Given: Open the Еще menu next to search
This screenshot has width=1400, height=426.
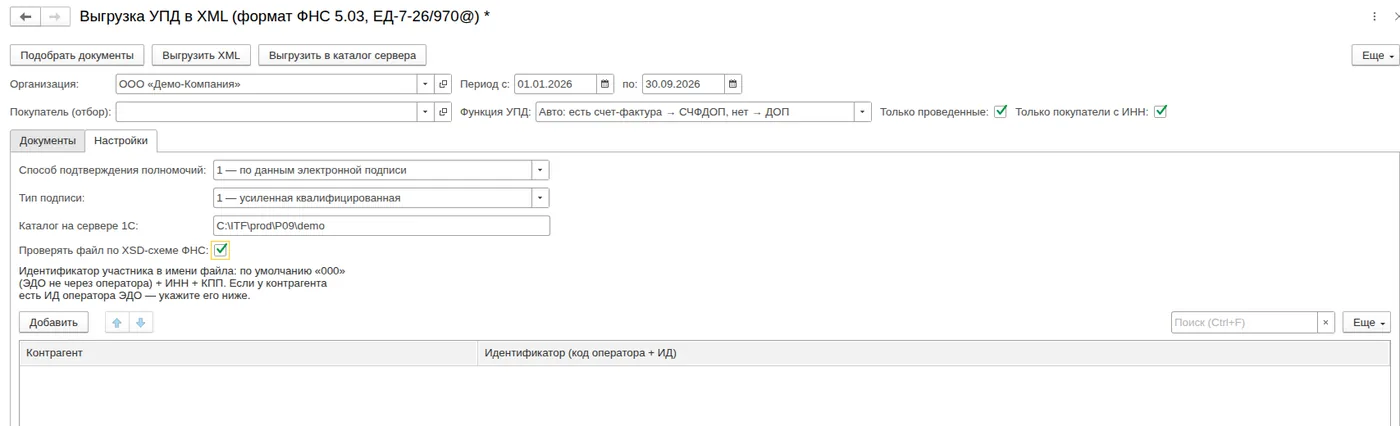Looking at the screenshot, I should (x=1366, y=322).
